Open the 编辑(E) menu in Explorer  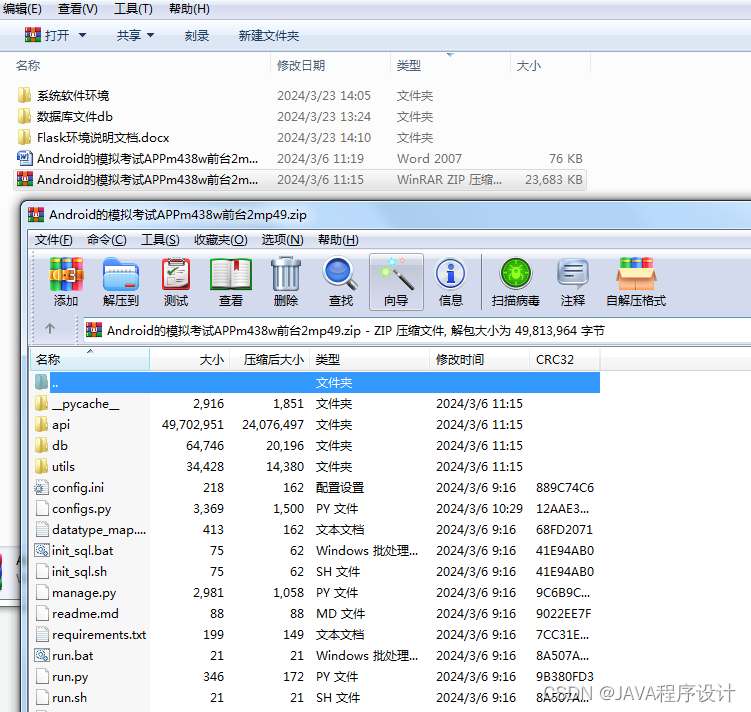pos(22,9)
